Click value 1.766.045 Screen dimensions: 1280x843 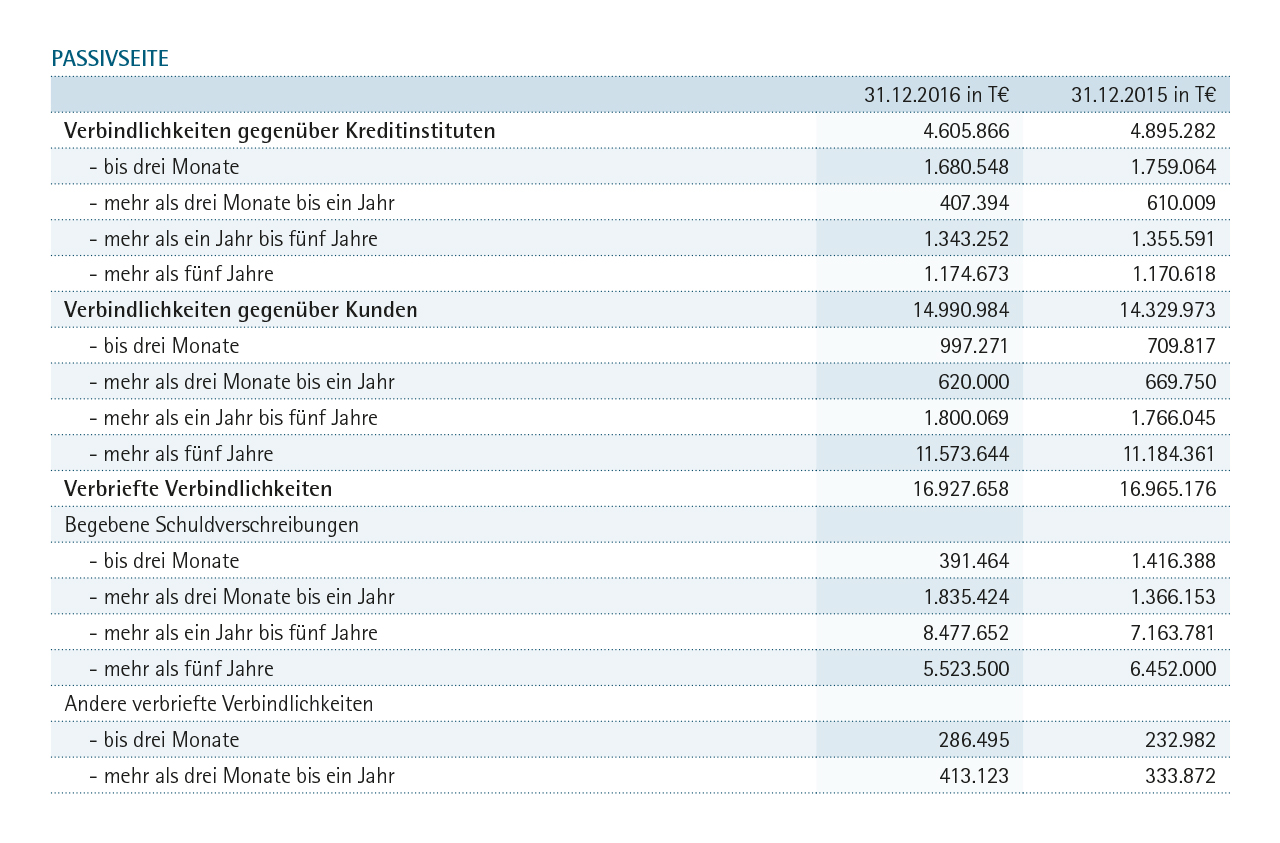point(1174,418)
